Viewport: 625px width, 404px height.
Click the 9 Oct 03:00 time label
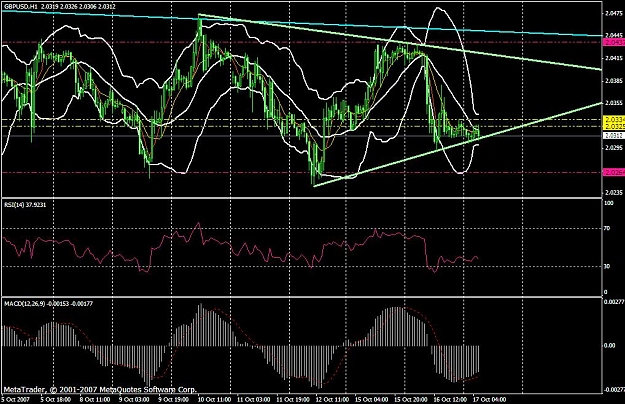(134, 400)
